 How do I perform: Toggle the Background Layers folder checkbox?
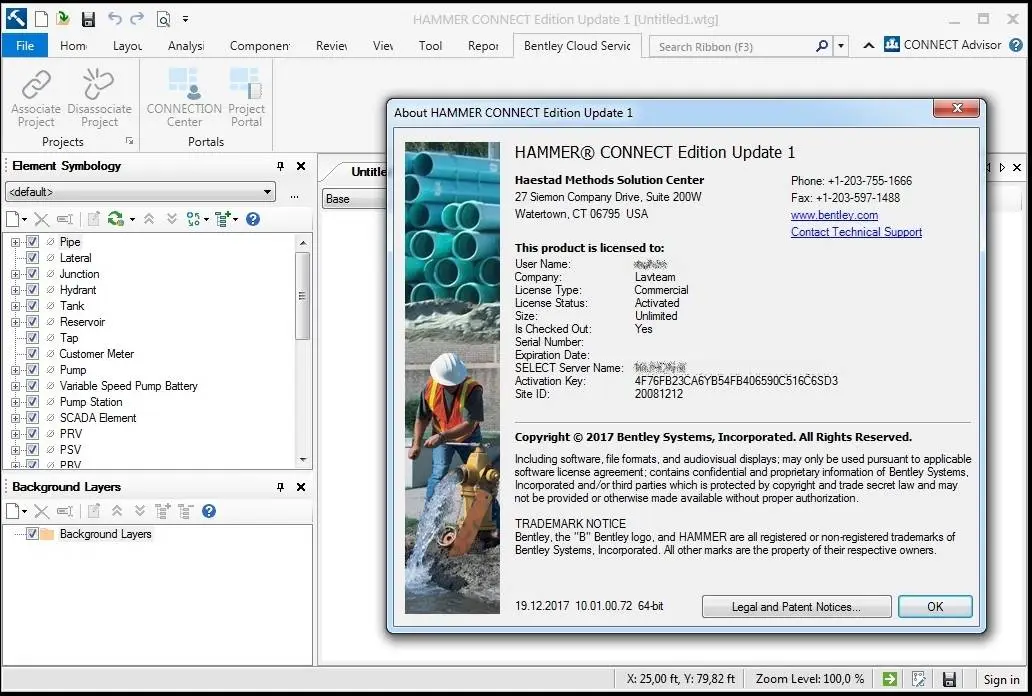32,534
